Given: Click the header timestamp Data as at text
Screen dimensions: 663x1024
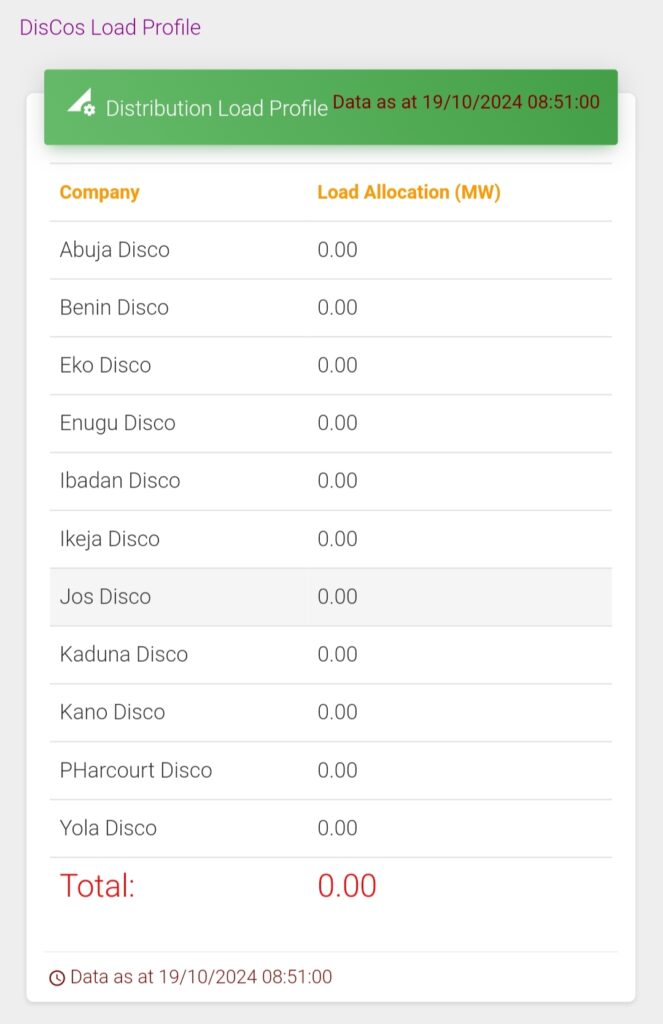Looking at the screenshot, I should pos(466,102).
